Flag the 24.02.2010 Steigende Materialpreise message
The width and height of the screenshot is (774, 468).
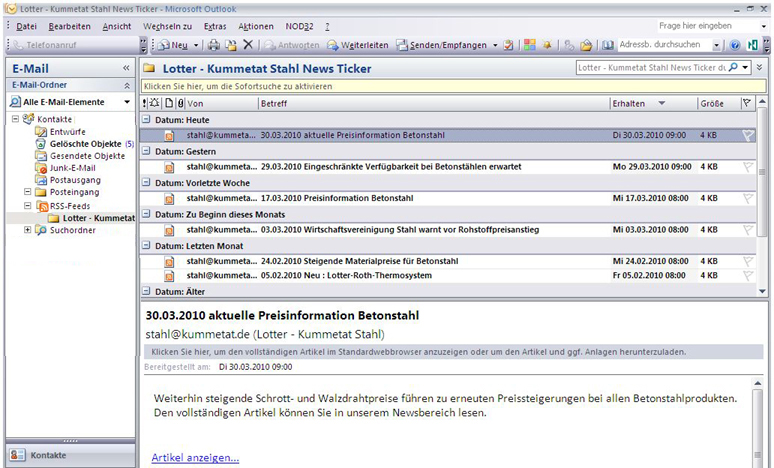pos(748,261)
